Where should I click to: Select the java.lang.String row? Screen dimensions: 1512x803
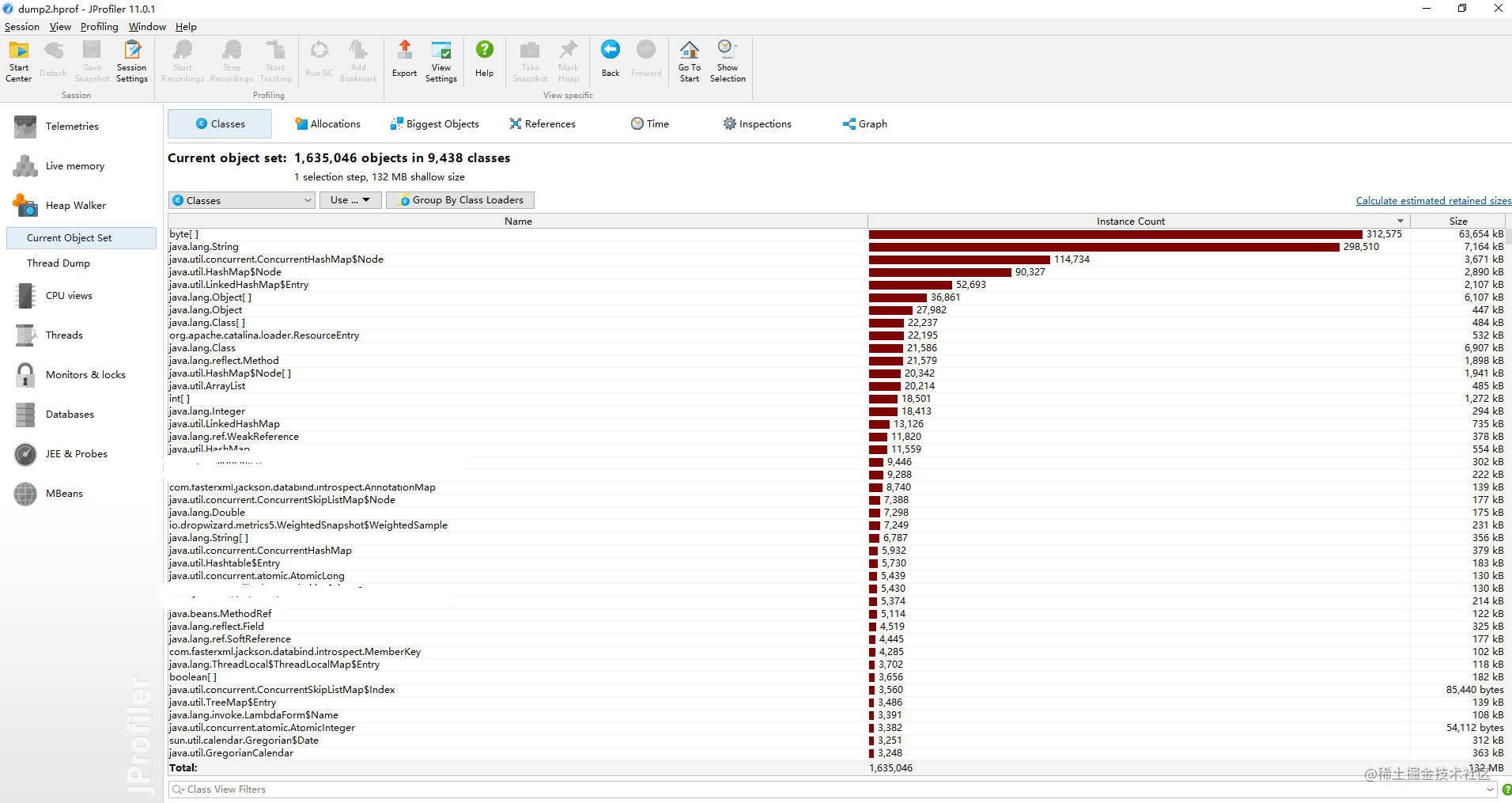[837, 247]
